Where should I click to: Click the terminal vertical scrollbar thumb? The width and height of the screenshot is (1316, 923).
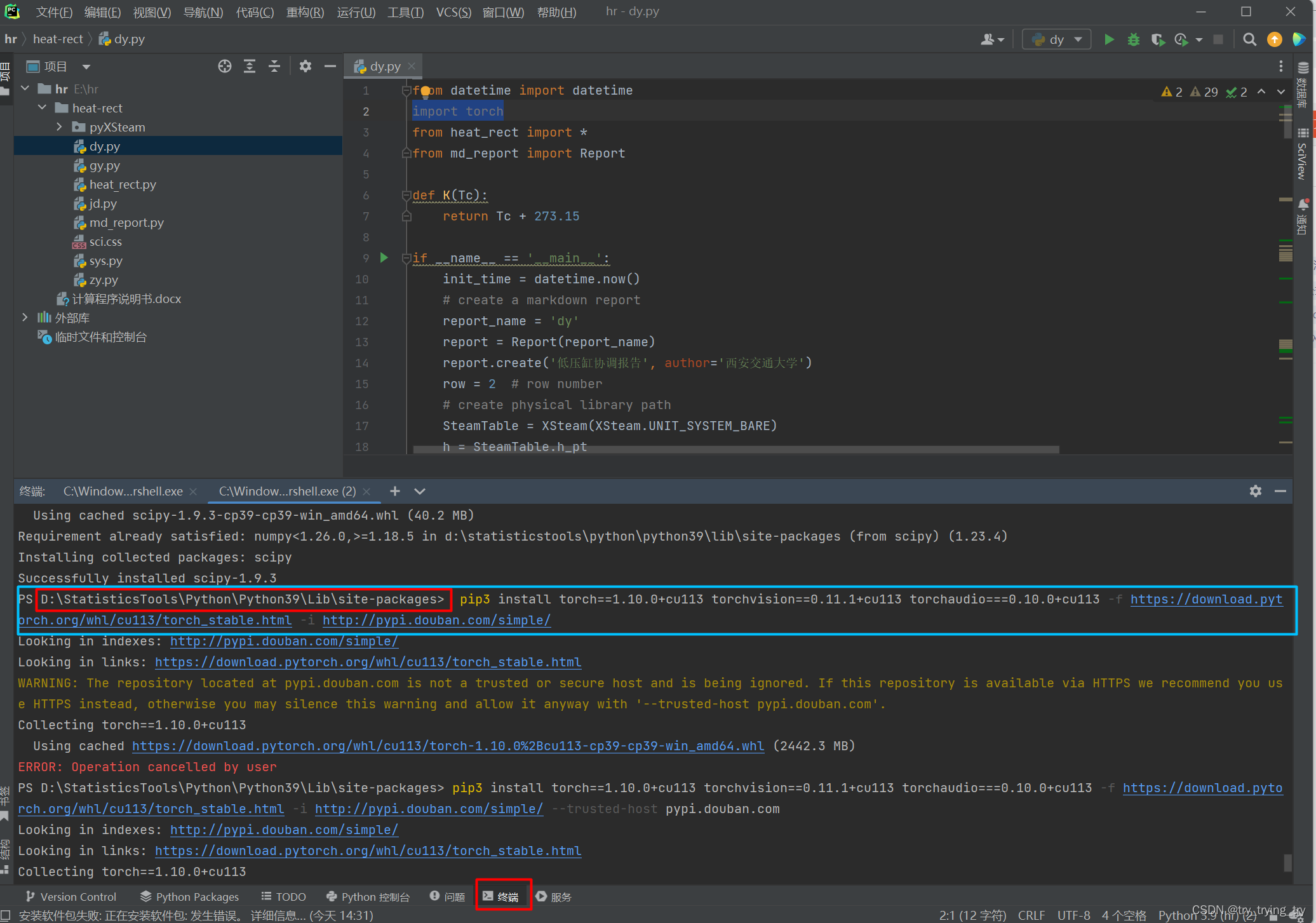coord(1287,862)
